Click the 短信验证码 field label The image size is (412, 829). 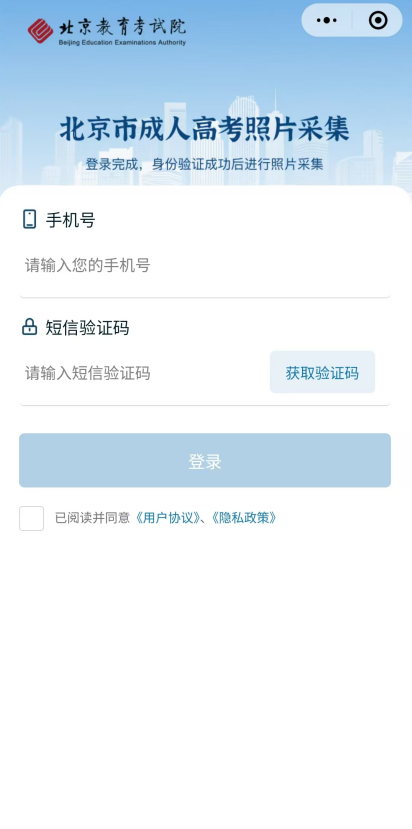coord(87,328)
